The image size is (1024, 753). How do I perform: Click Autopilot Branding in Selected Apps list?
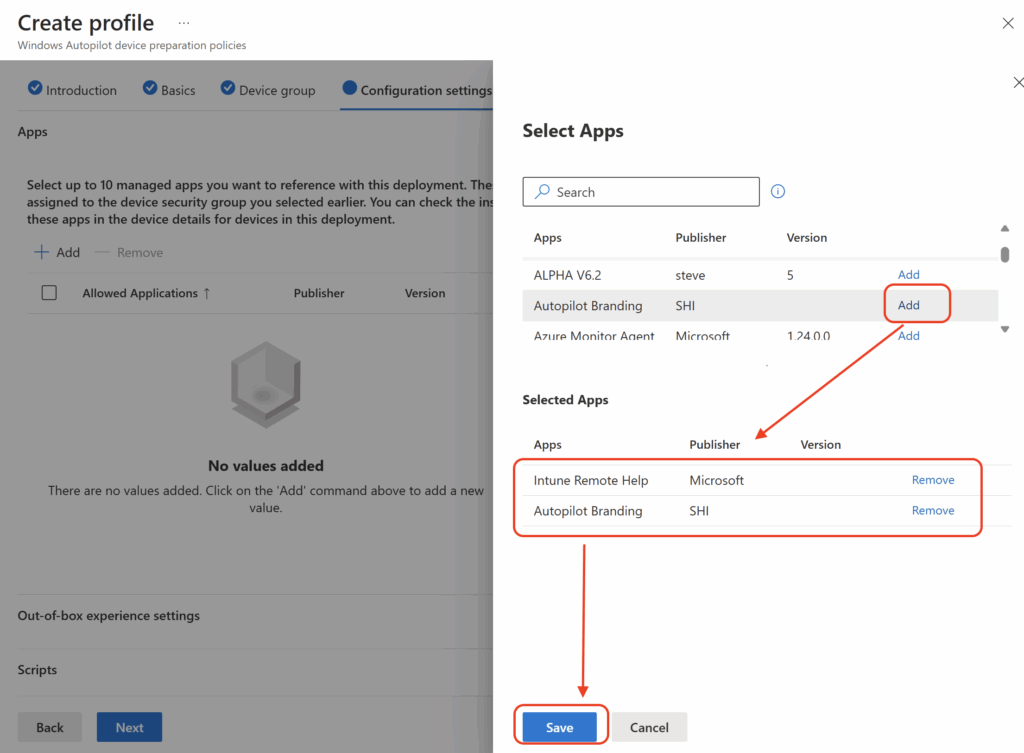(588, 511)
